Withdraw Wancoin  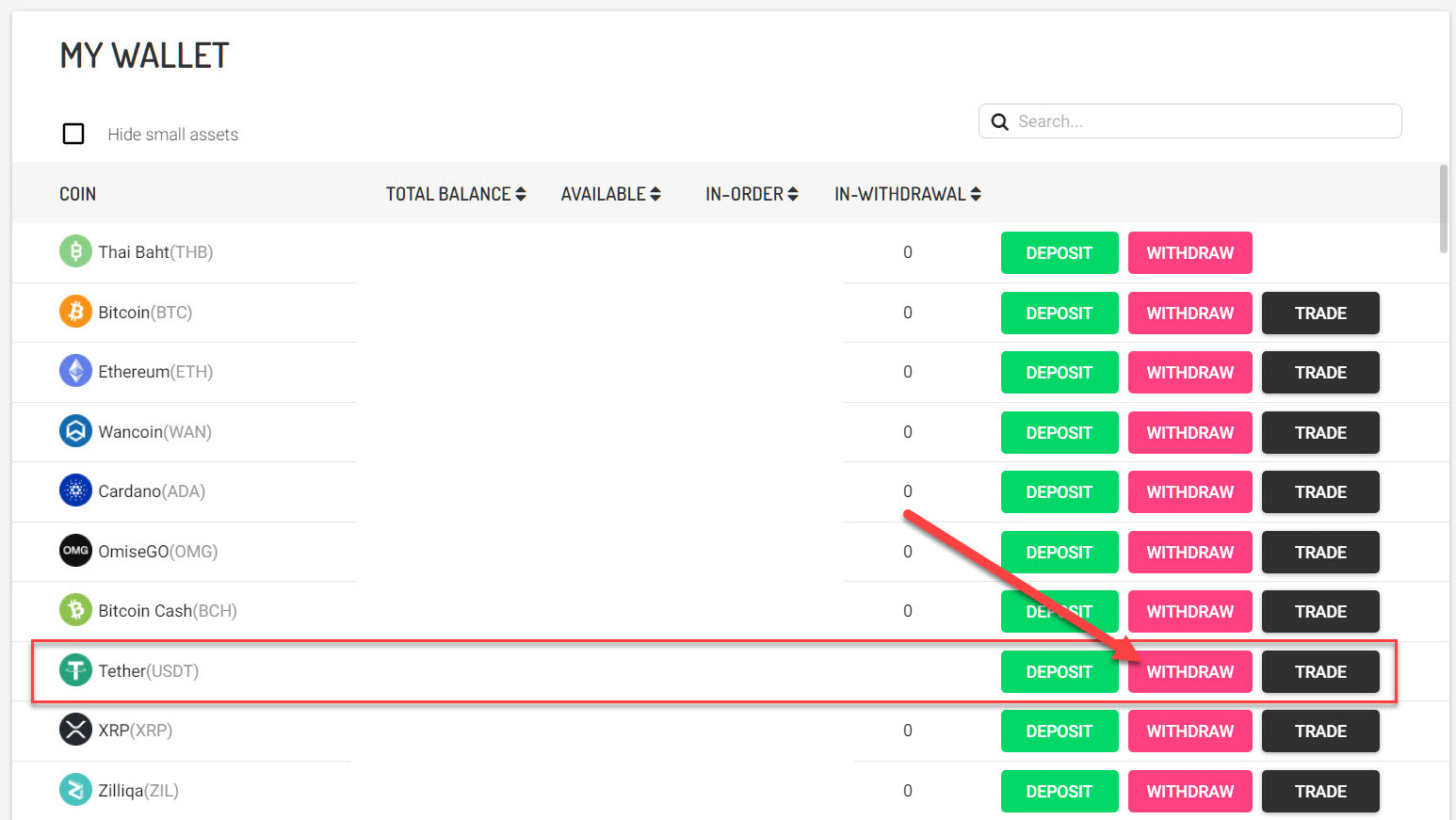(x=1190, y=432)
